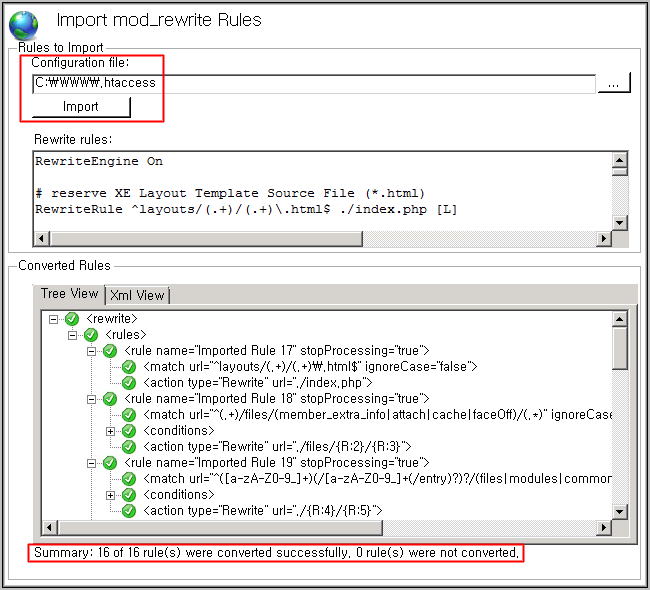This screenshot has width=650, height=590.
Task: Click Rewrite rules horizontal scrollbar thumb
Action: [206, 238]
